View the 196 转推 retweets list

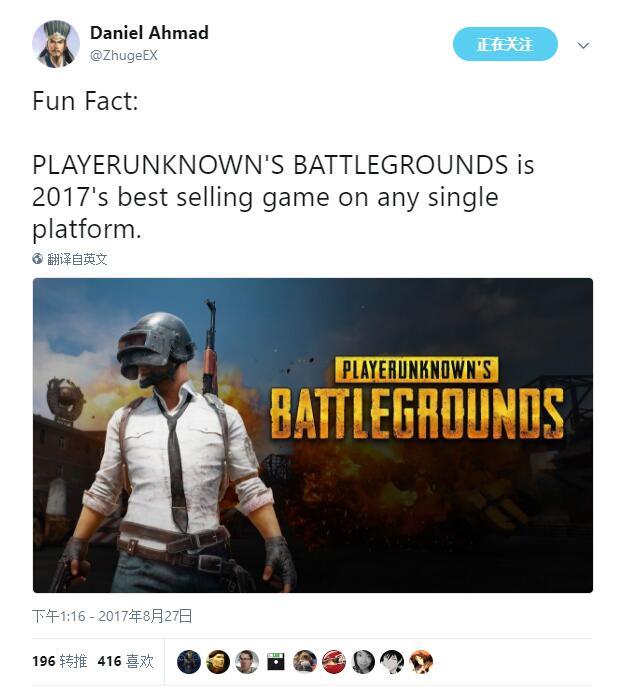[x=60, y=661]
